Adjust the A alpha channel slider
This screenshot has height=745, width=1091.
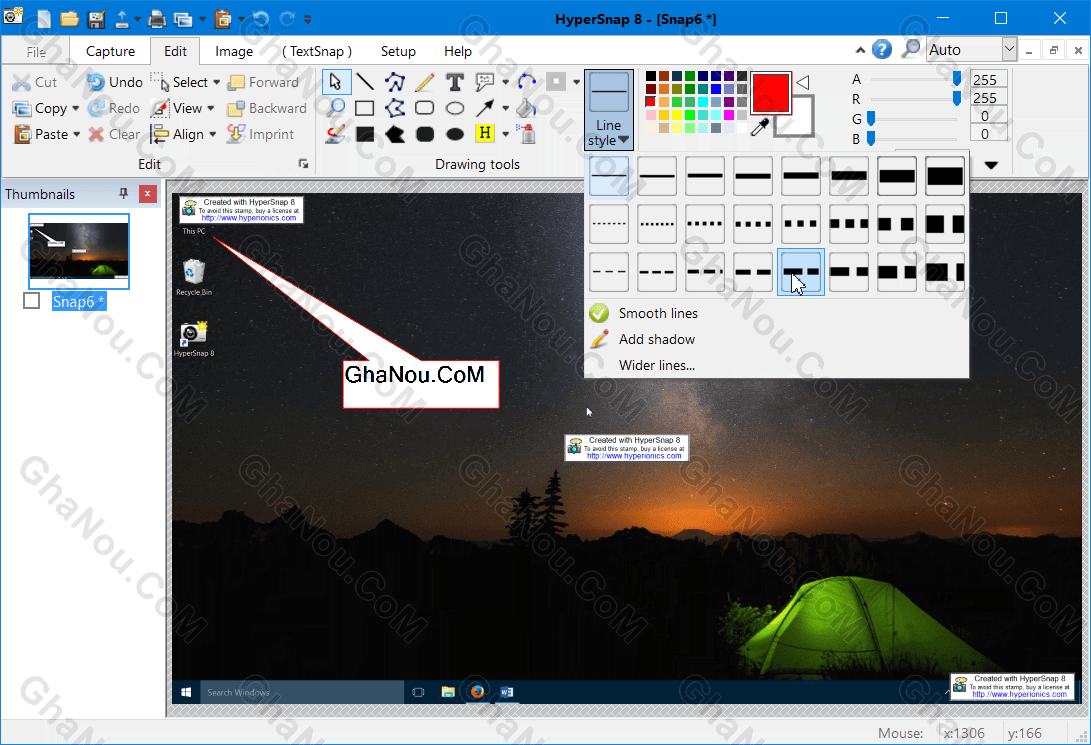coord(957,79)
